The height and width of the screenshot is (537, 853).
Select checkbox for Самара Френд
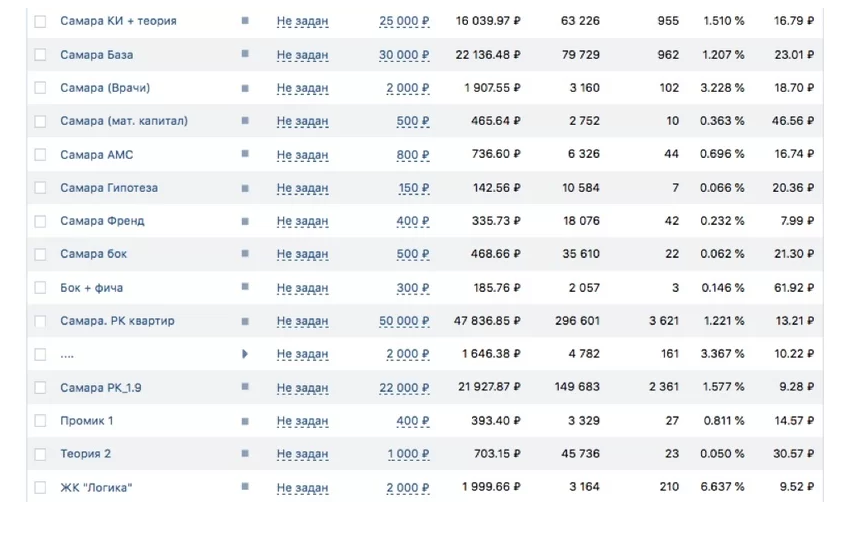pos(40,221)
